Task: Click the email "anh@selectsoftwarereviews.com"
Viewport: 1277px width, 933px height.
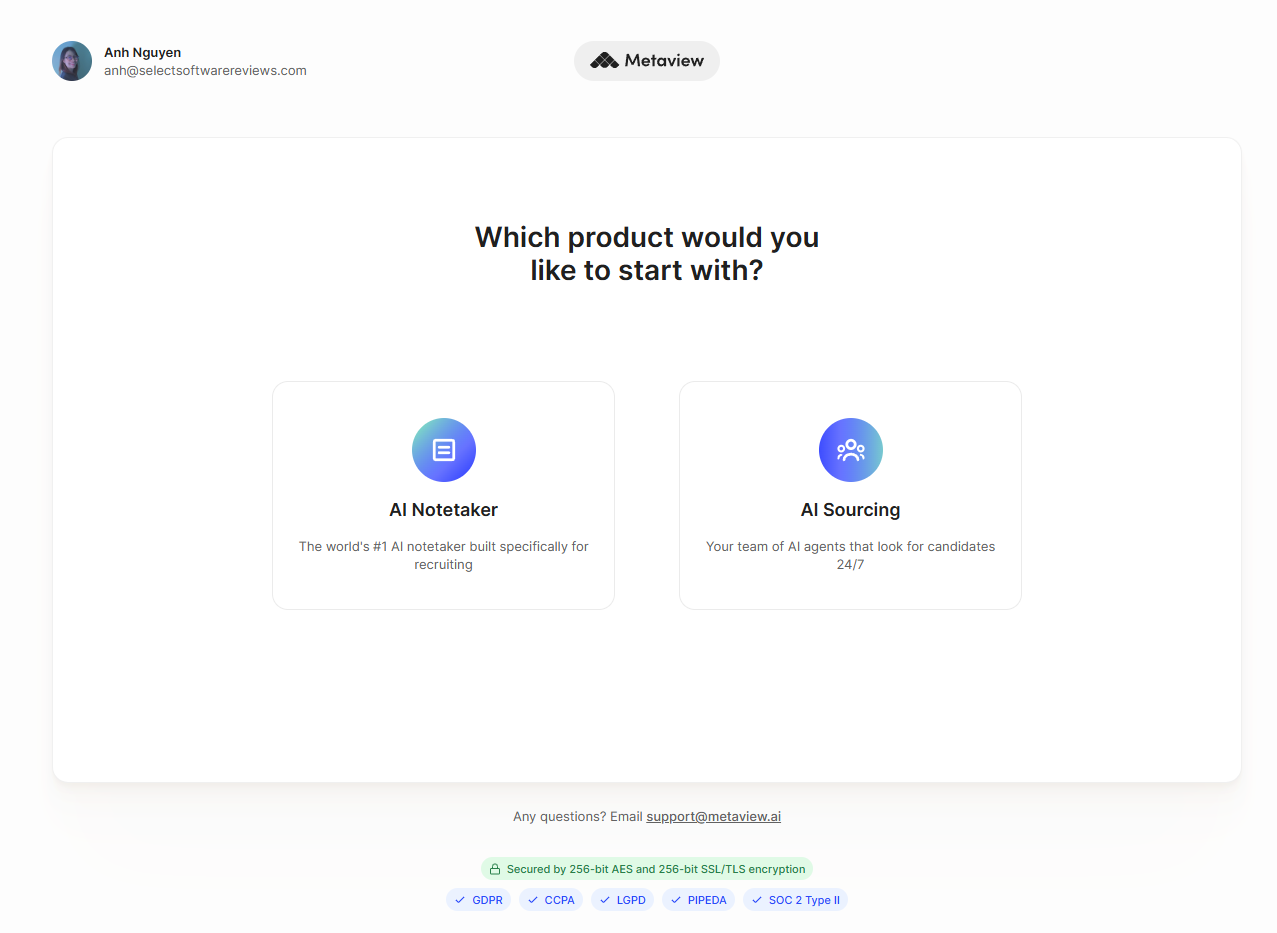Action: (x=205, y=71)
